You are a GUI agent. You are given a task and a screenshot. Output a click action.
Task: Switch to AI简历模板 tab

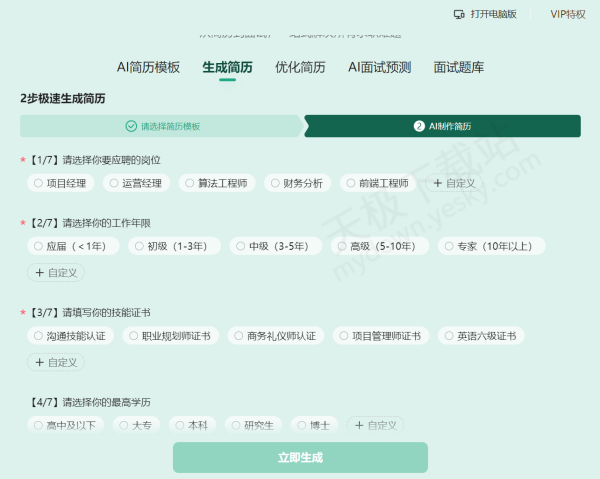coord(148,68)
